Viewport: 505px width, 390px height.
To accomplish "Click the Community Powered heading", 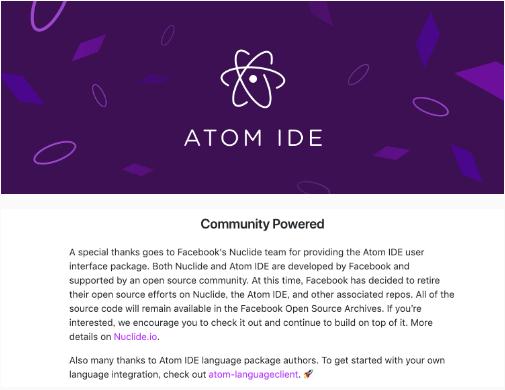I will point(262,224).
